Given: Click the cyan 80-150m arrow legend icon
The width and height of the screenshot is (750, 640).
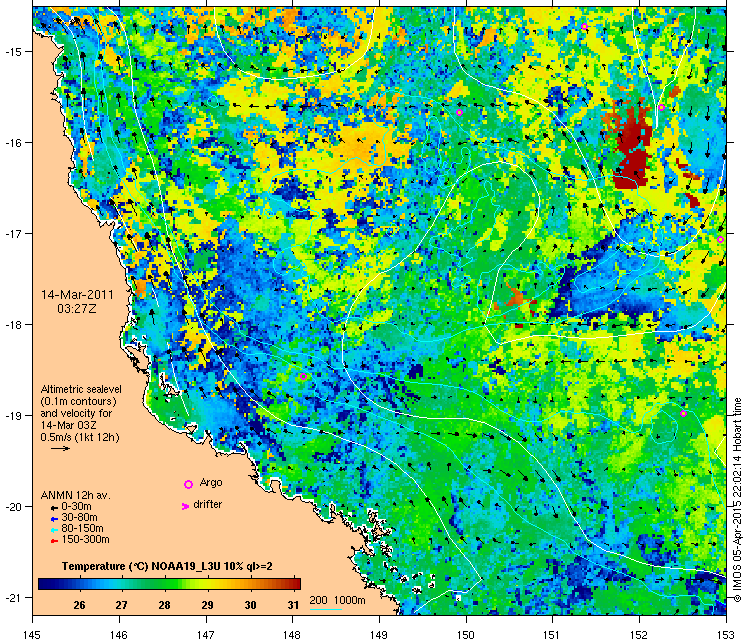Looking at the screenshot, I should point(54,530).
